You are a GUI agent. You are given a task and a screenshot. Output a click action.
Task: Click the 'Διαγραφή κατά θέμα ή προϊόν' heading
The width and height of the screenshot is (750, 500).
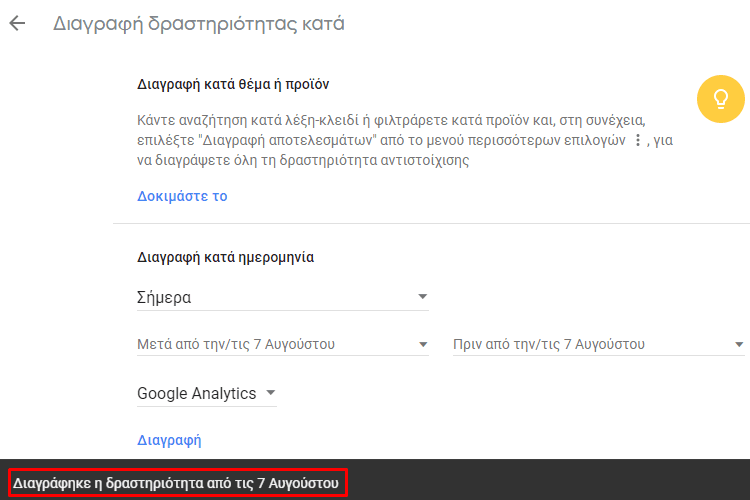pyautogui.click(x=233, y=84)
